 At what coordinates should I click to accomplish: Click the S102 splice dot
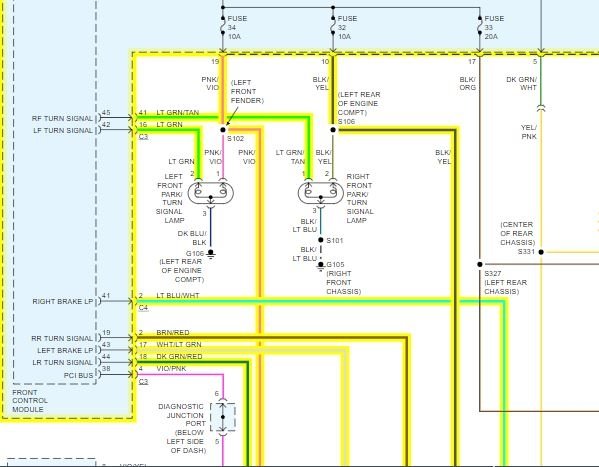223,130
